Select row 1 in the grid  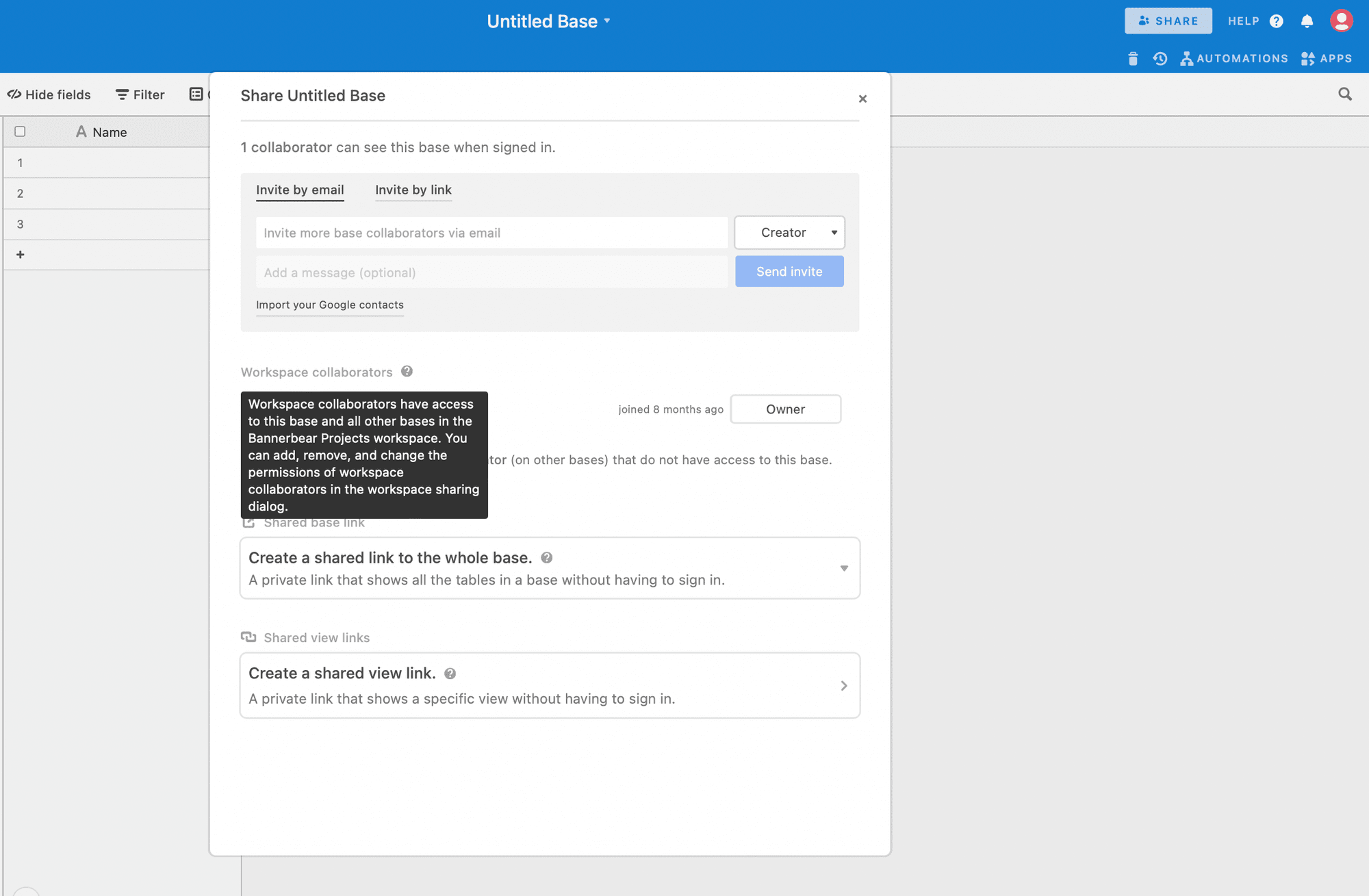click(x=20, y=163)
